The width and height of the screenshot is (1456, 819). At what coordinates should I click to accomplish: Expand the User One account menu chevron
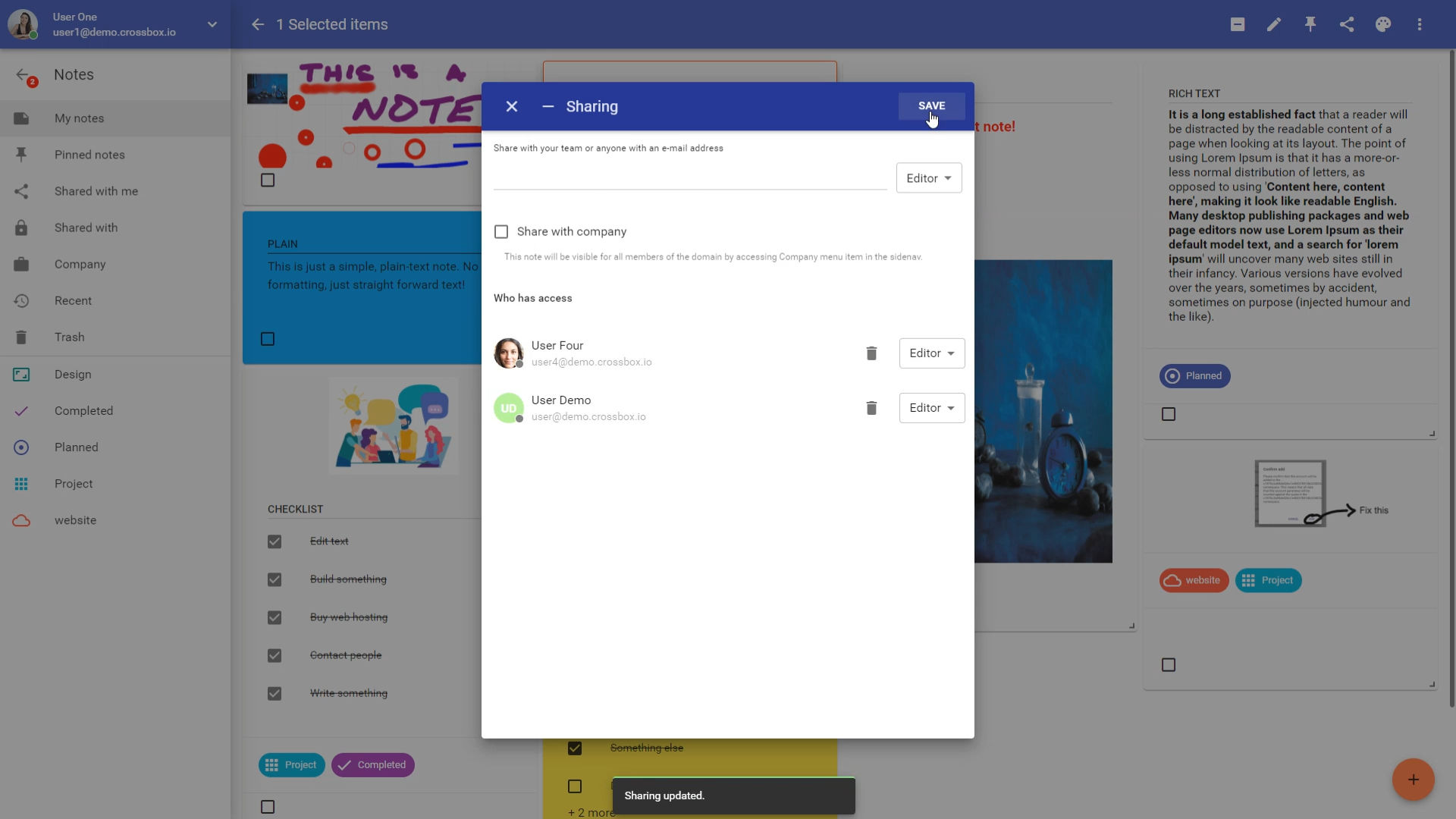point(212,24)
